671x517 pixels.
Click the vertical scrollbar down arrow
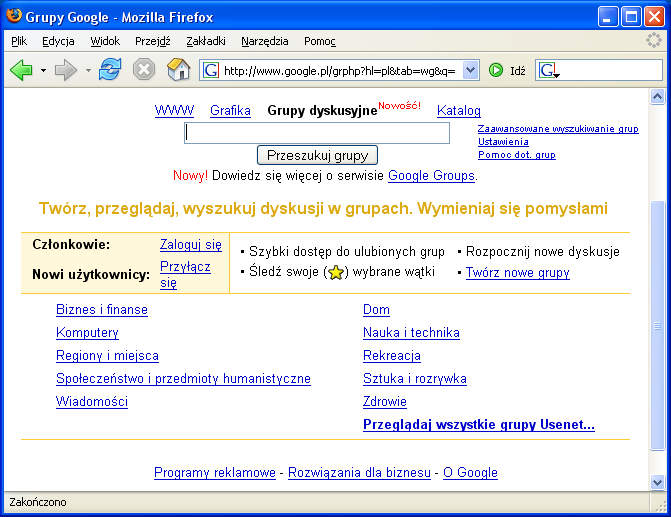click(657, 482)
